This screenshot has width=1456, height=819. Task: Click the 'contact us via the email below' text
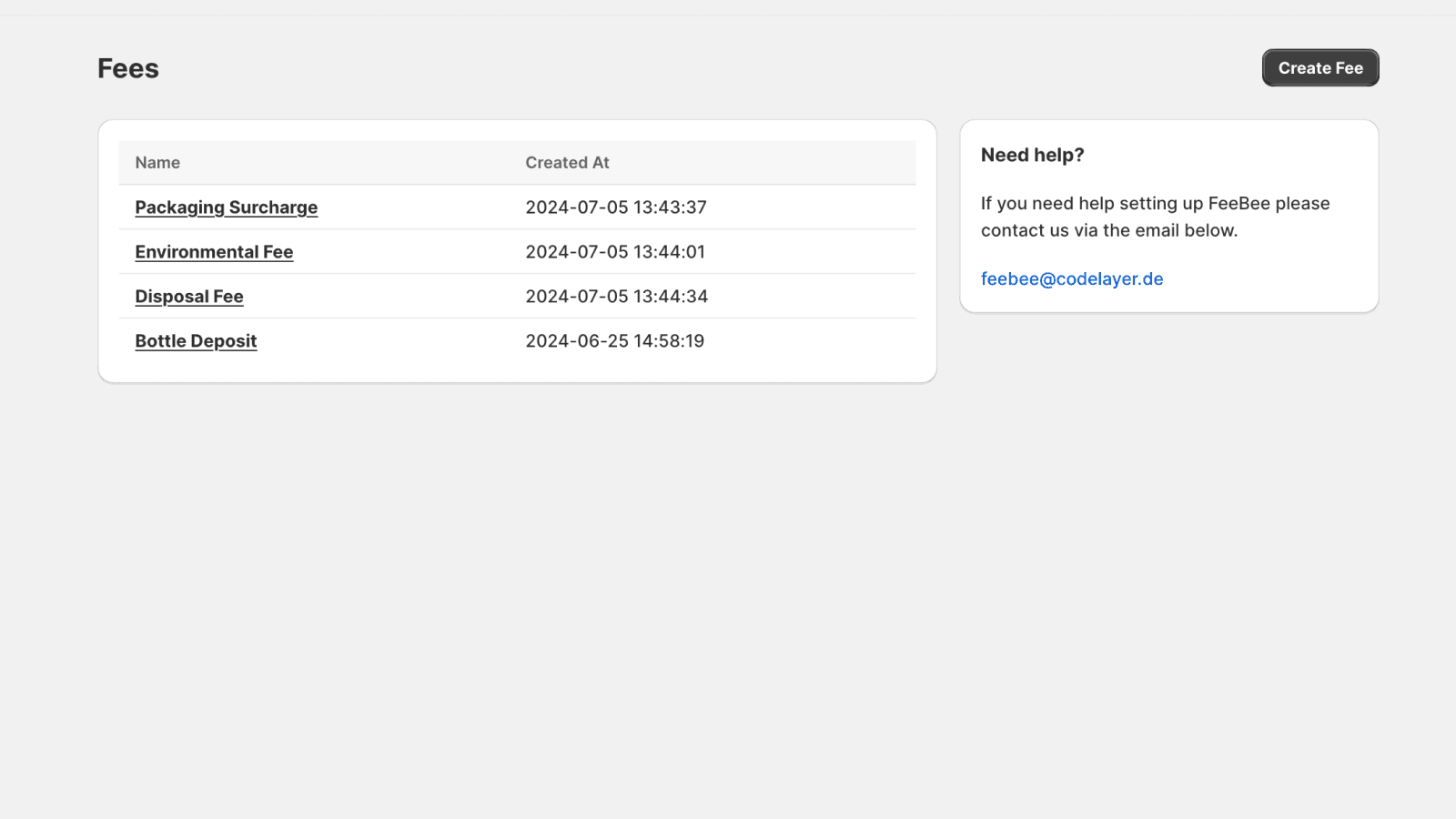click(1108, 231)
